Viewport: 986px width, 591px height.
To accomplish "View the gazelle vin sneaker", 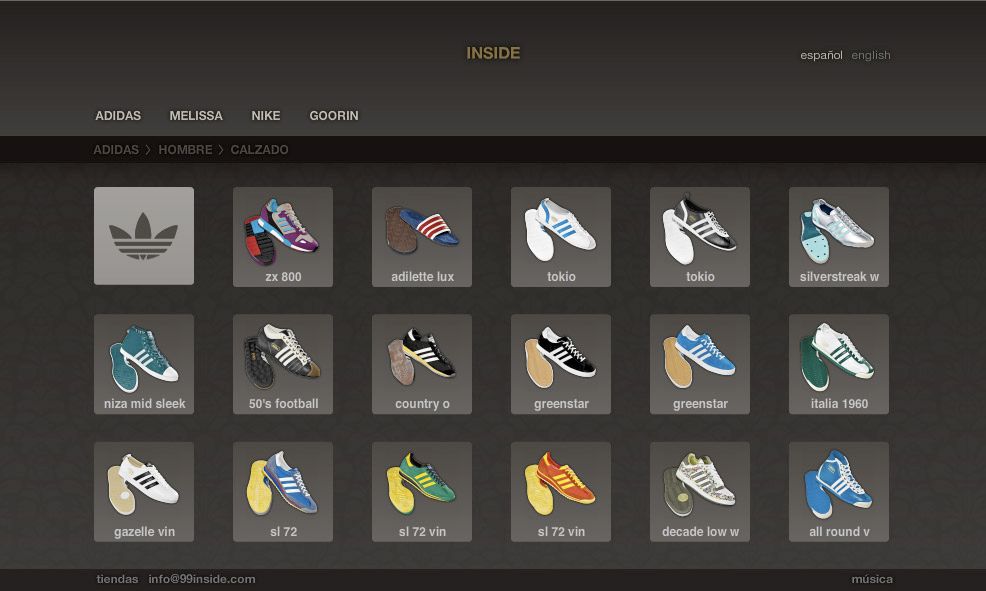I will coord(144,492).
